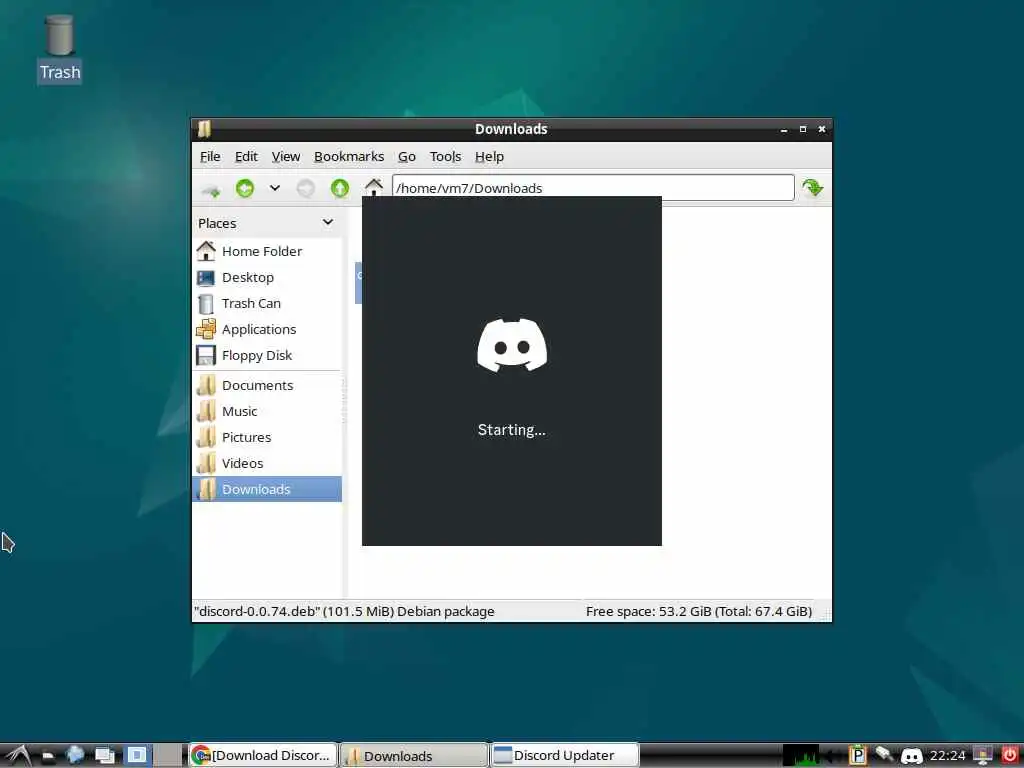Launch the web browser globe icon
The height and width of the screenshot is (768, 1024).
tap(75, 756)
